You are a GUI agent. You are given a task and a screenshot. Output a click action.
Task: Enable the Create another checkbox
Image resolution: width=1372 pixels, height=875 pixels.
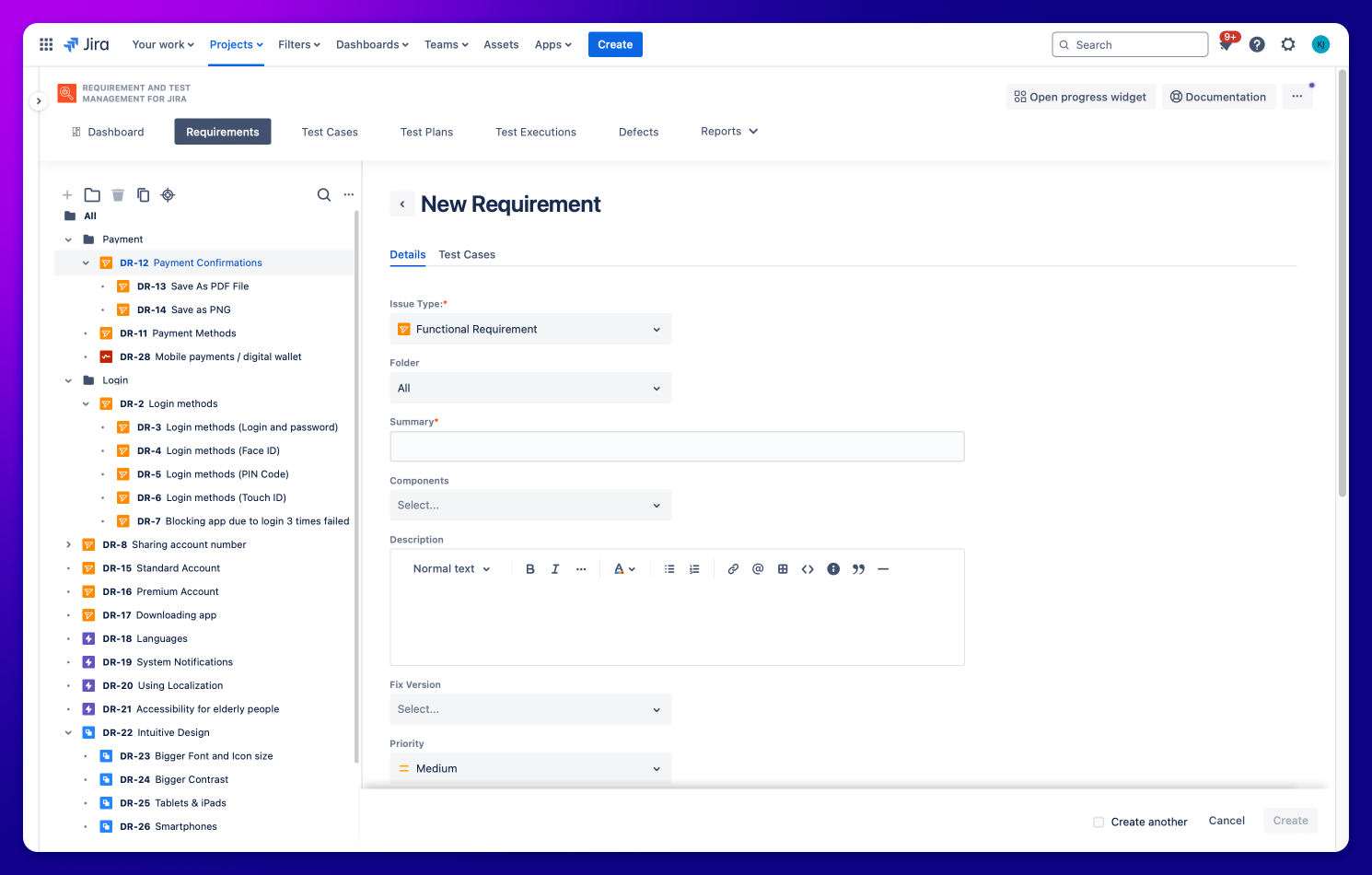coord(1099,822)
